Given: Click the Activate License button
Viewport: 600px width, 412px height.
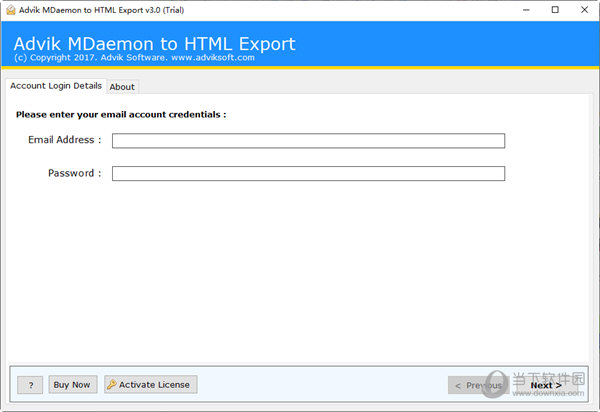Looking at the screenshot, I should (151, 384).
